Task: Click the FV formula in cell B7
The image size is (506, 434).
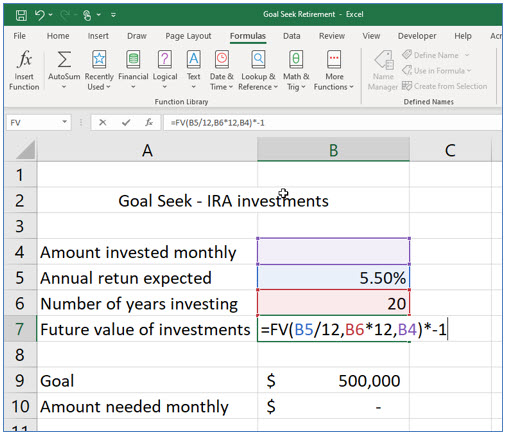Action: click(353, 329)
